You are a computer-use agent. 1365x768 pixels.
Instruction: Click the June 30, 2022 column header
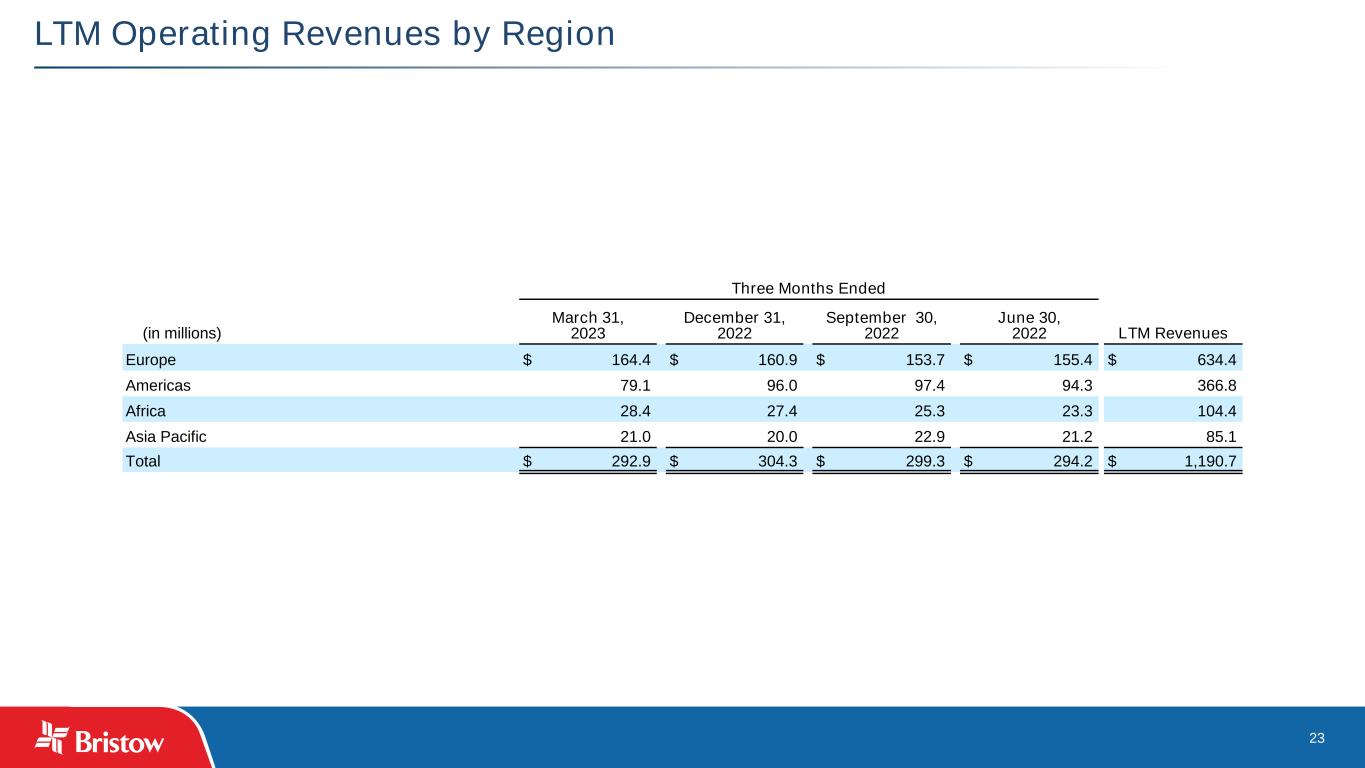[x=1029, y=326]
